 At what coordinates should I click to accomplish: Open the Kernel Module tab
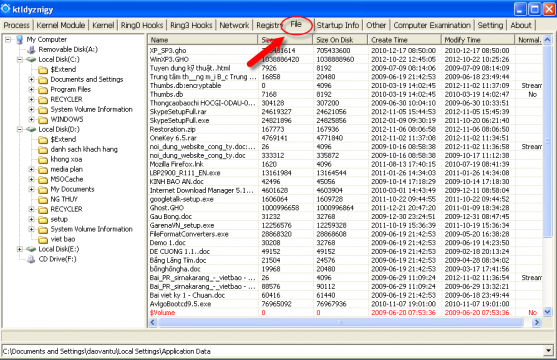point(61,25)
